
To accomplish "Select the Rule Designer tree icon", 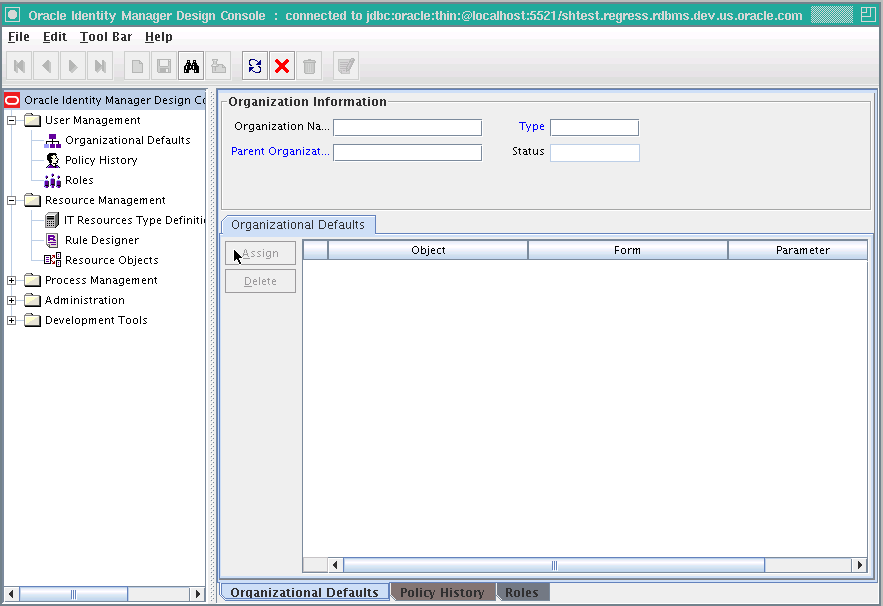I will pyautogui.click(x=52, y=240).
